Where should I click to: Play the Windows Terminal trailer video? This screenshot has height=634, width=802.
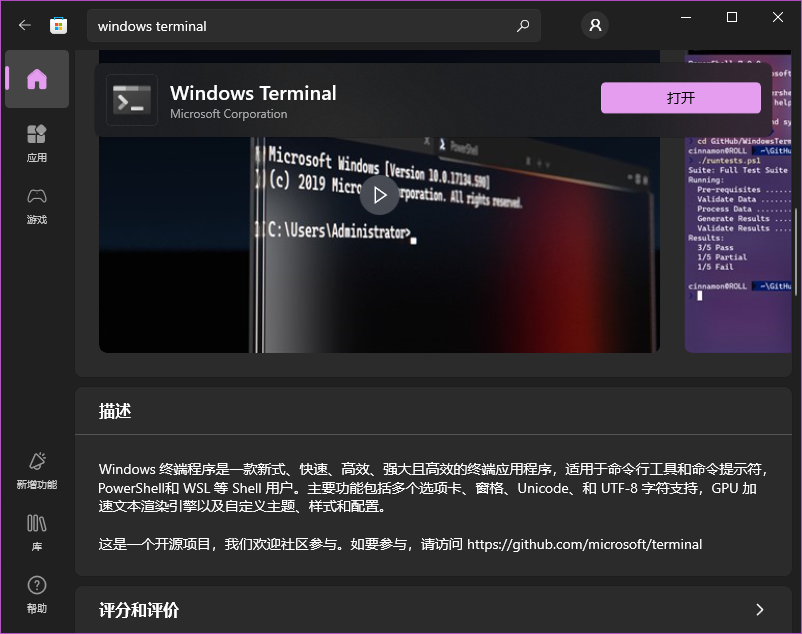(379, 195)
